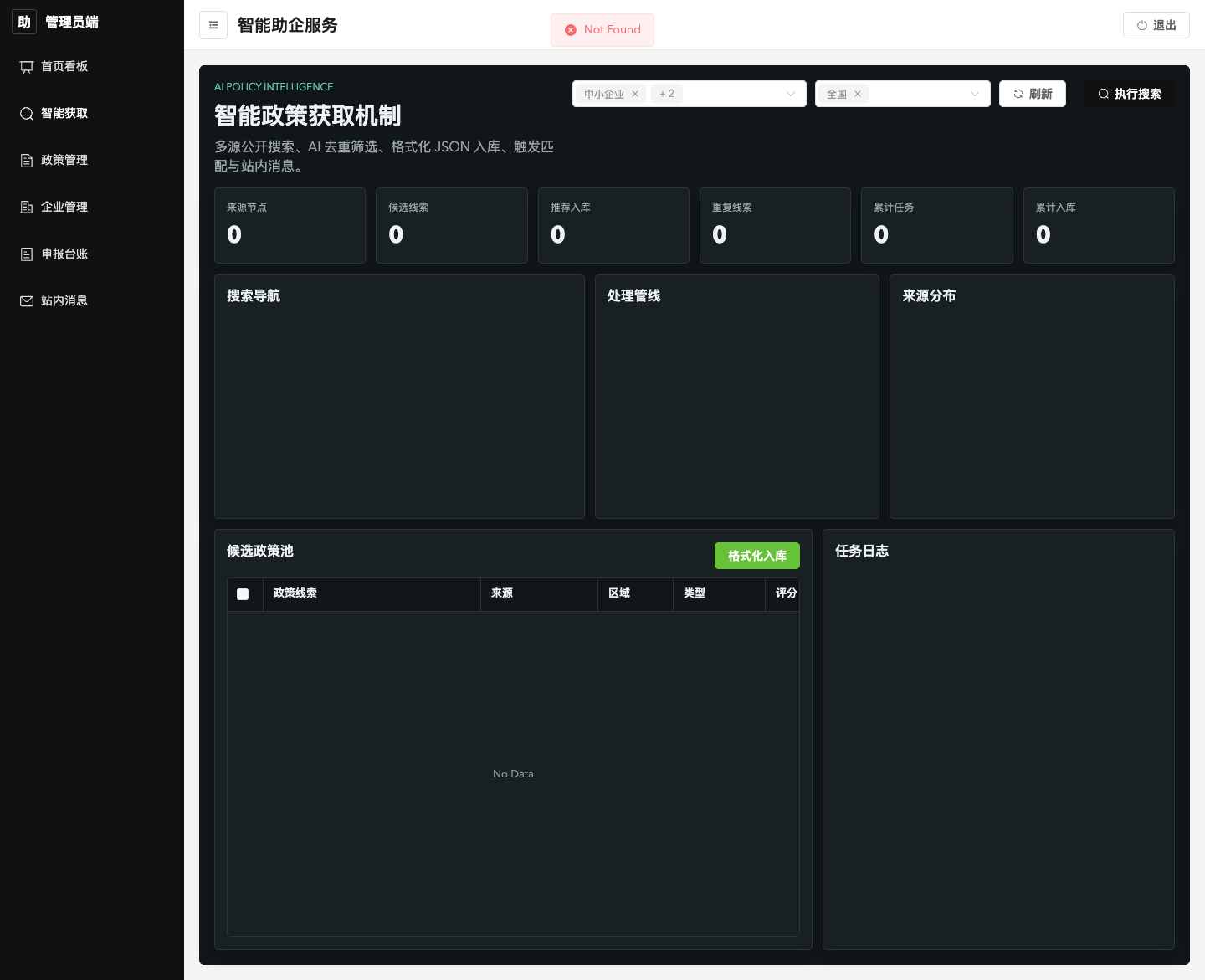The width and height of the screenshot is (1205, 980).
Task: Click the 任务日志 panel heading
Action: point(862,551)
